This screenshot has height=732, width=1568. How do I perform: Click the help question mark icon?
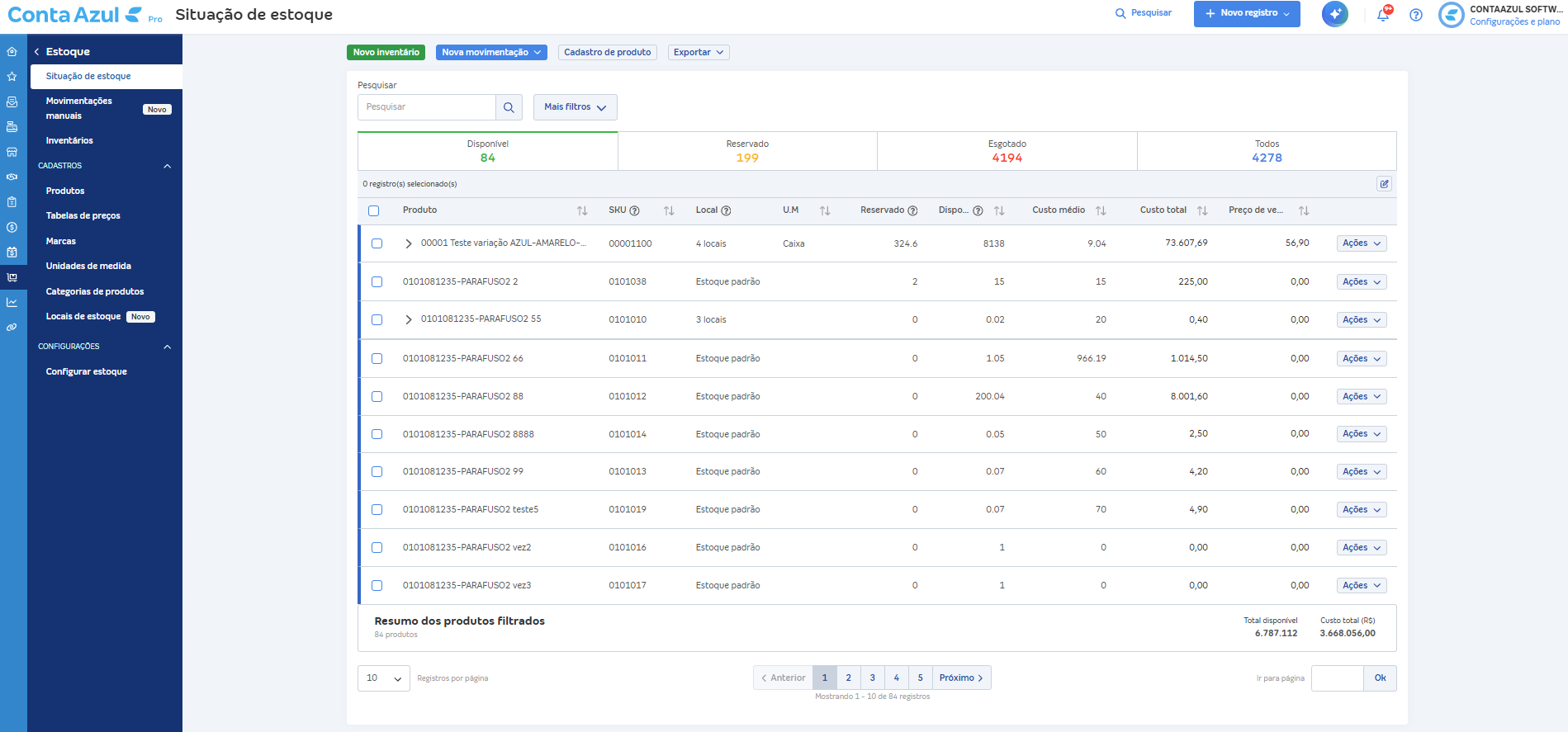point(1416,15)
